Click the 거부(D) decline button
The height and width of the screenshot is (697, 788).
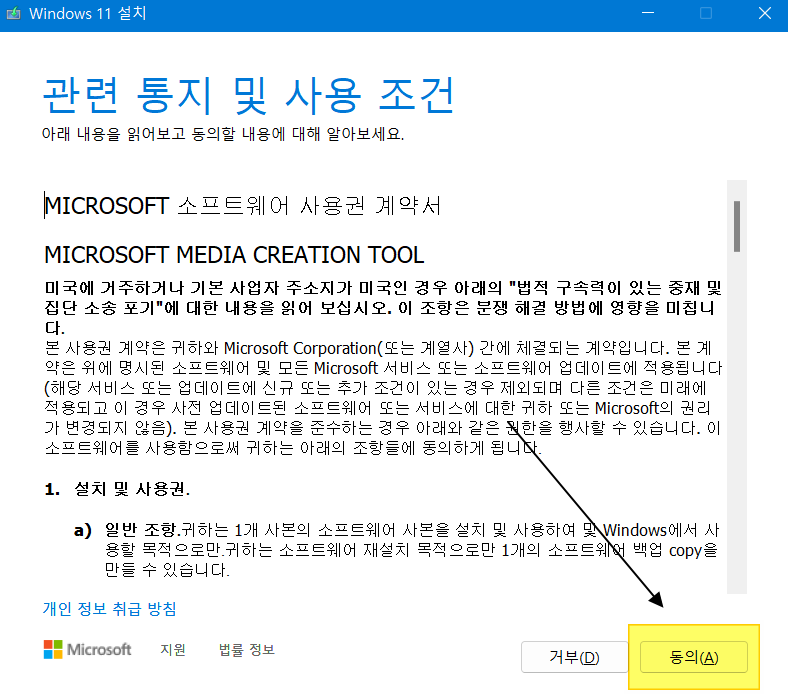[x=574, y=657]
